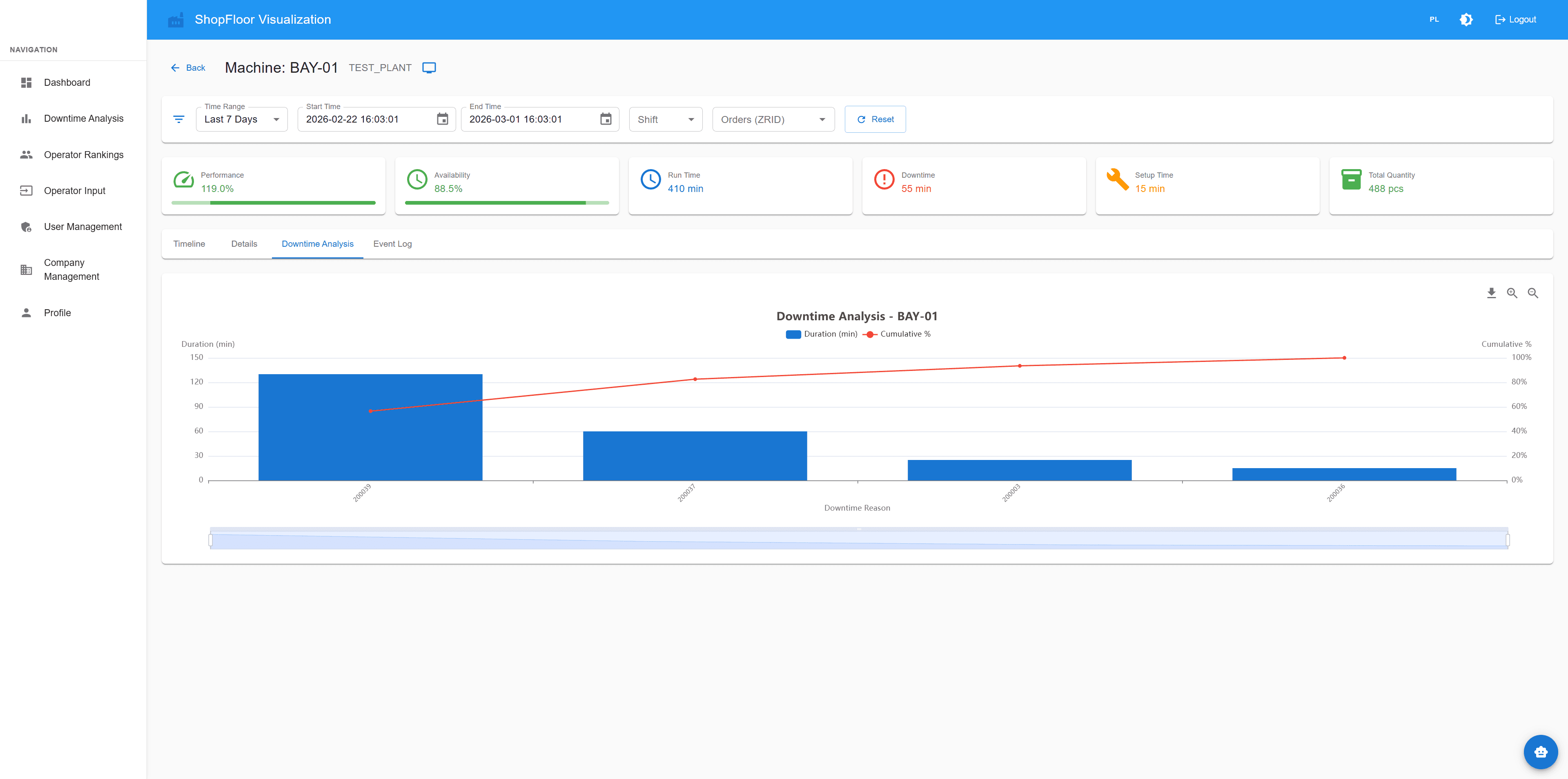Click the right handle of chart range slider
Screen dimensions: 1568x779
1508,540
